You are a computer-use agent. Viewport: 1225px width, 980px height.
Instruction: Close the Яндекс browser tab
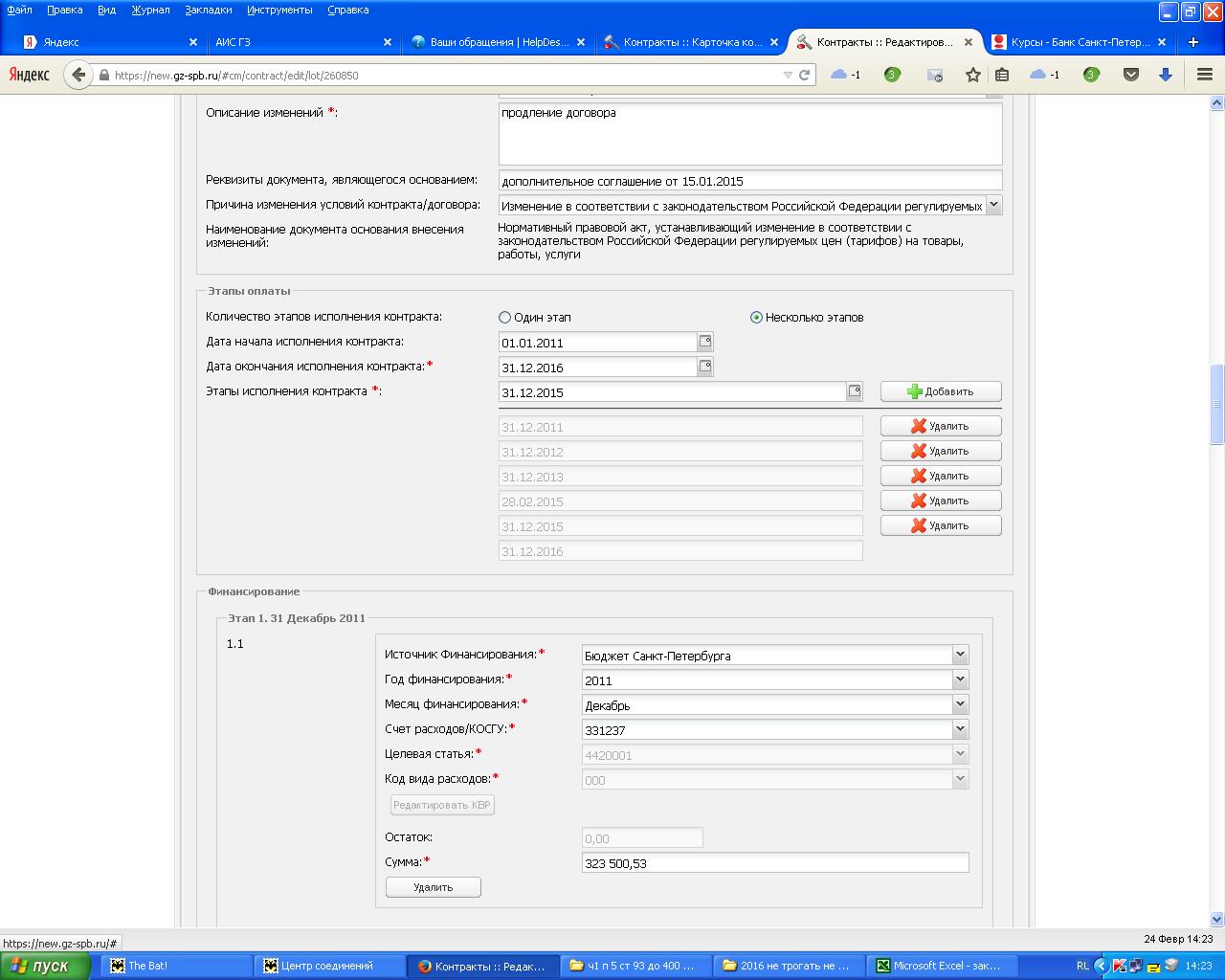[x=192, y=42]
